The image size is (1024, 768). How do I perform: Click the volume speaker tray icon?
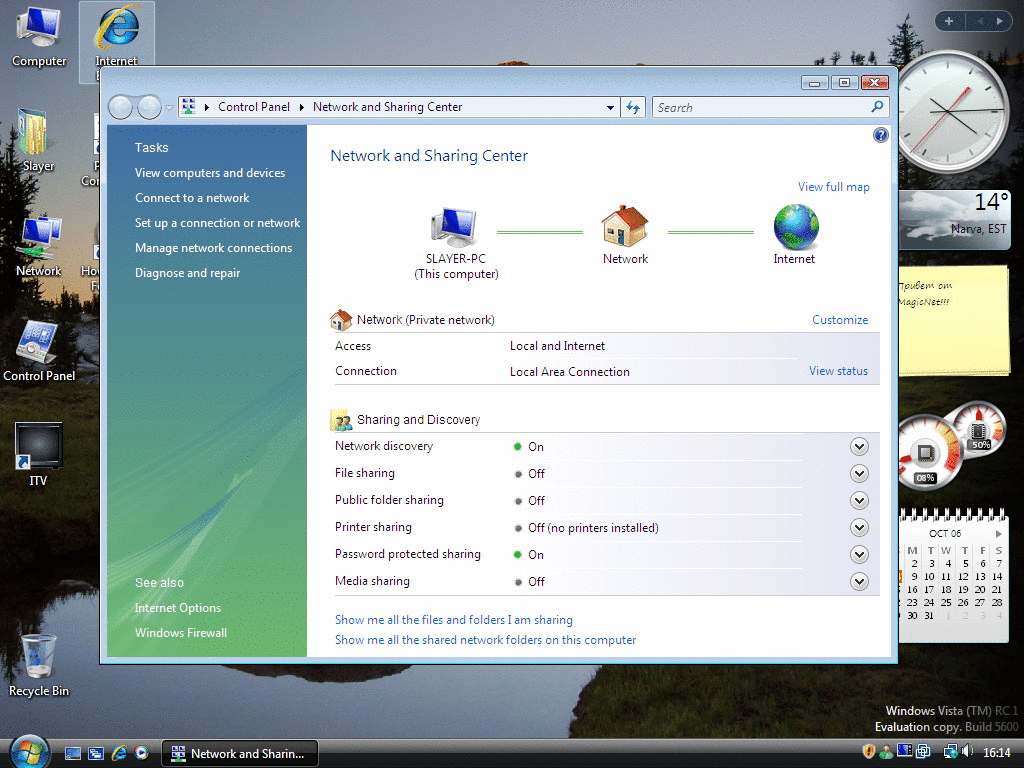pos(967,752)
